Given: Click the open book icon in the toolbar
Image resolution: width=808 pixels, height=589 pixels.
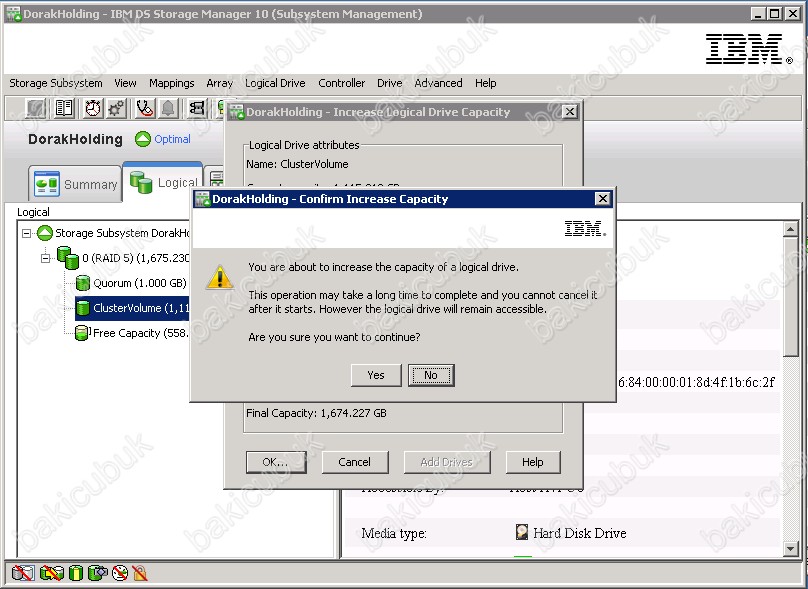Looking at the screenshot, I should [64, 108].
